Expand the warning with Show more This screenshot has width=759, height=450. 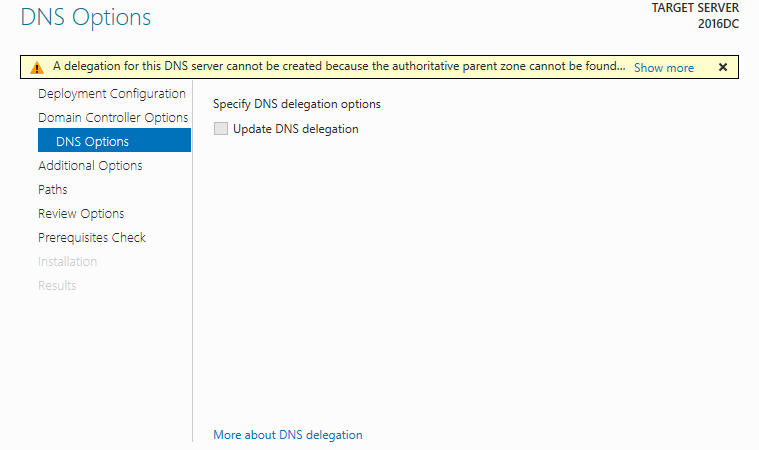tap(664, 68)
